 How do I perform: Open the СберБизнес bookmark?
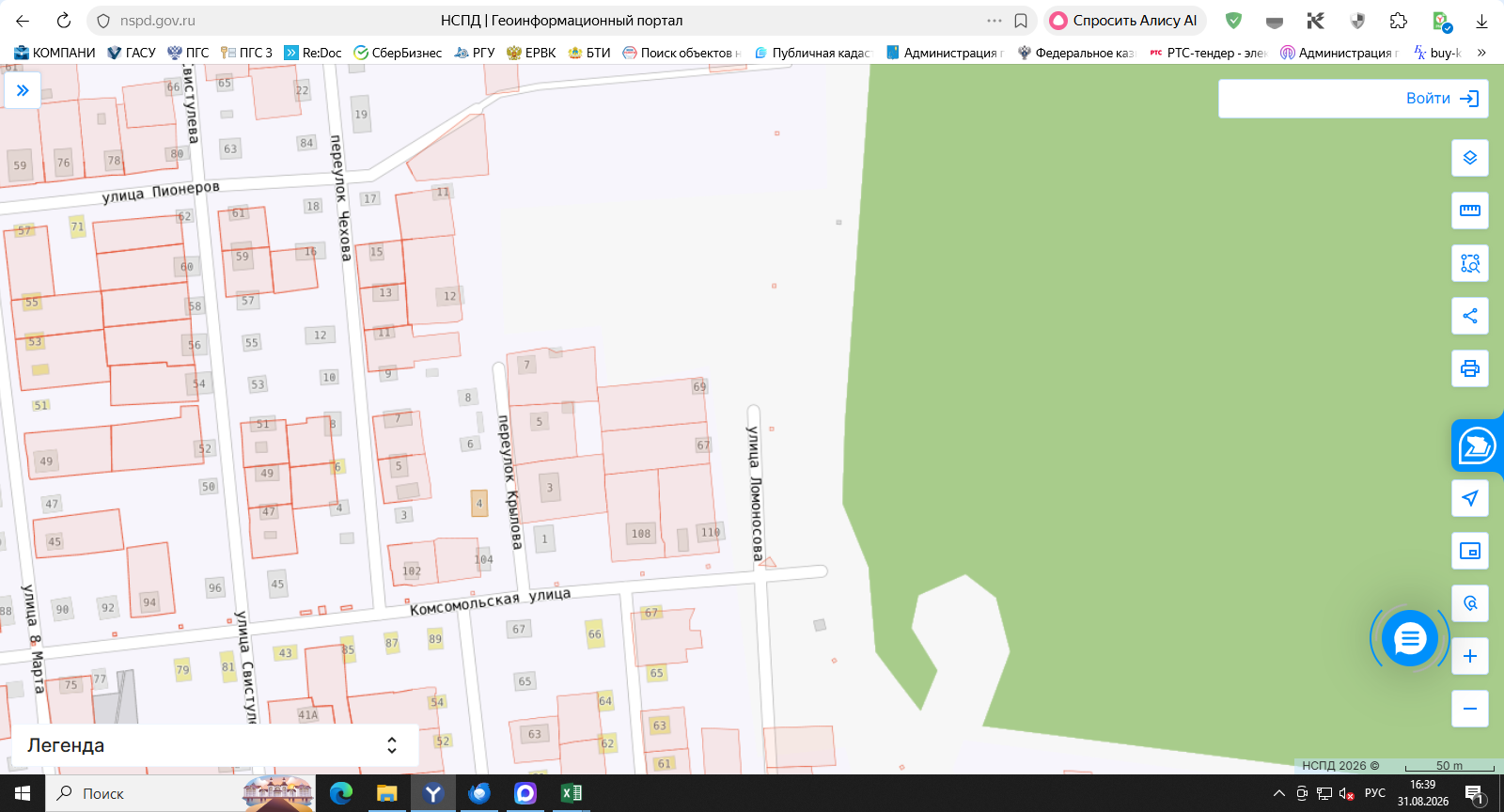coord(398,53)
